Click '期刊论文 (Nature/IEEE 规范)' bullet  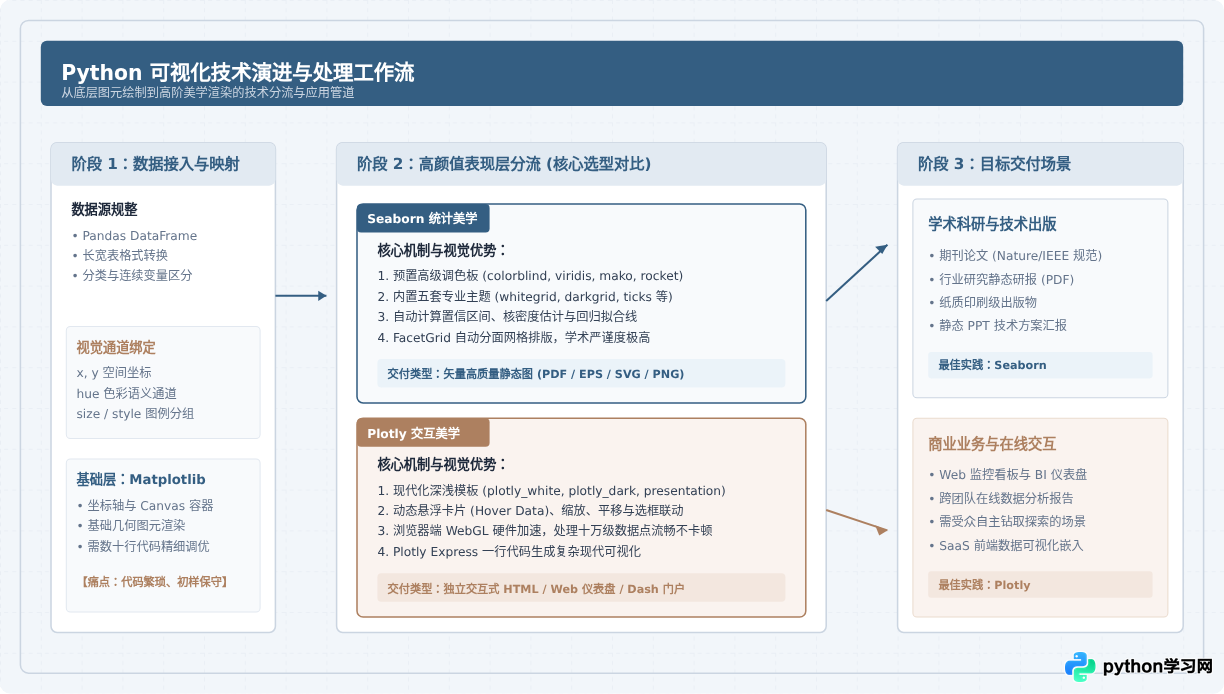[1015, 255]
